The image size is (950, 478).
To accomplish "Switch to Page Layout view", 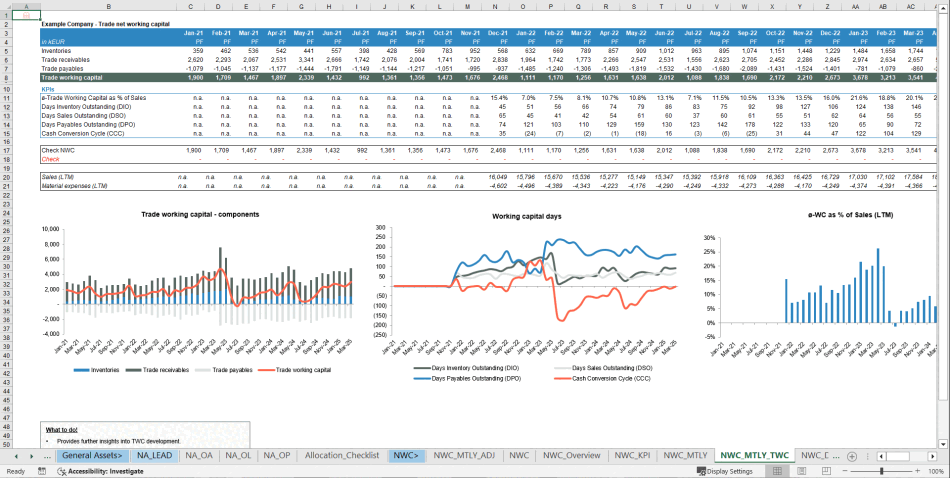I will (803, 471).
